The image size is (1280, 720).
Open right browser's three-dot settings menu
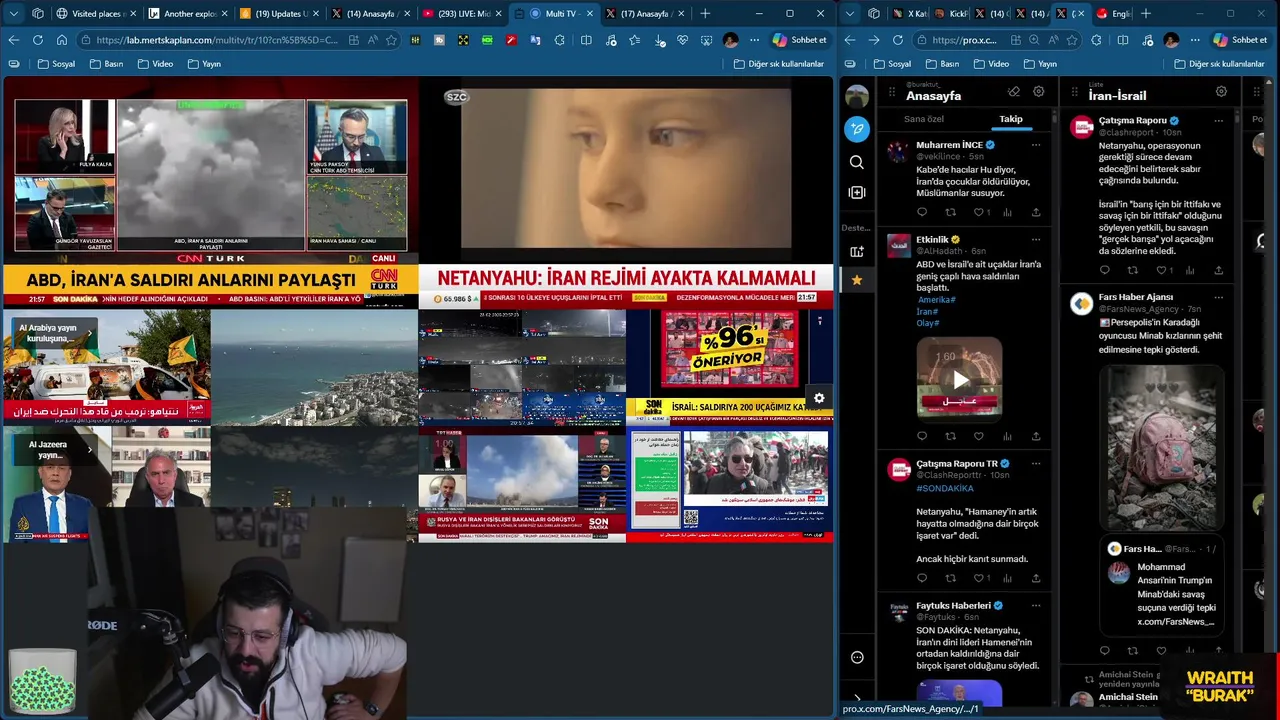(1194, 40)
